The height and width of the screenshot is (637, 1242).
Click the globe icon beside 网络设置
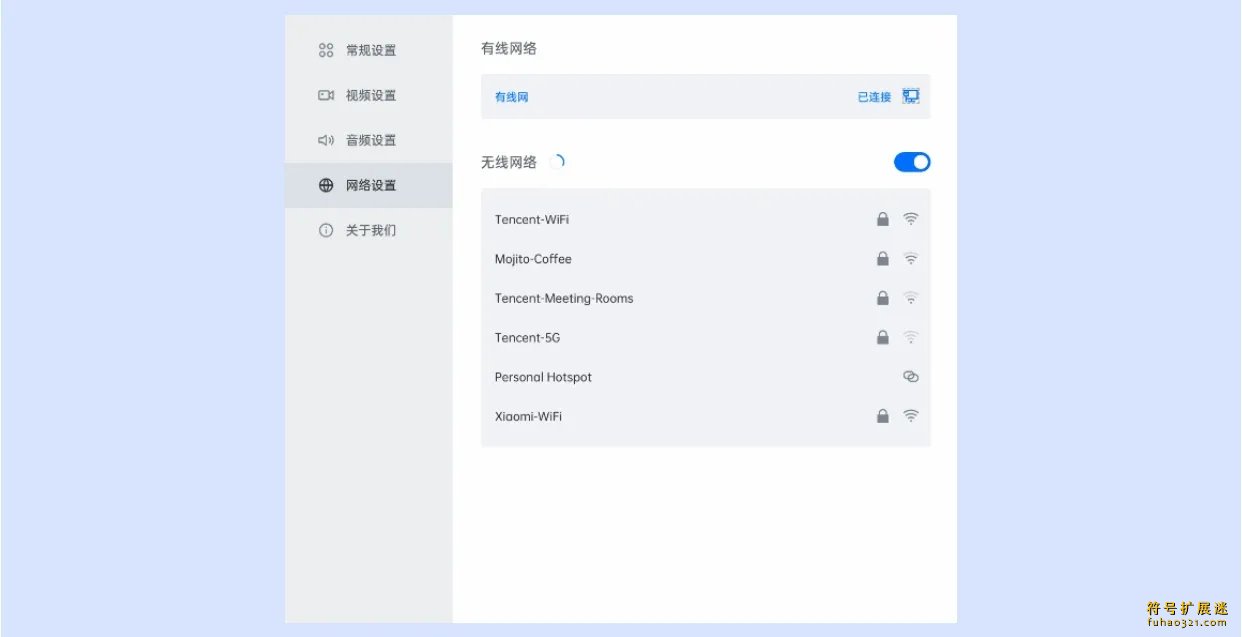point(325,185)
